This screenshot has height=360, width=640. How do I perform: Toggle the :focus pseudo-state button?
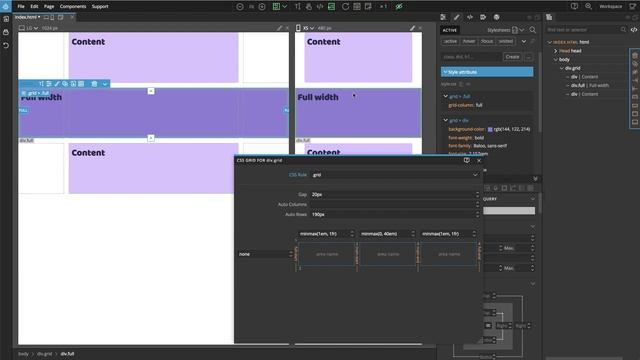click(487, 41)
